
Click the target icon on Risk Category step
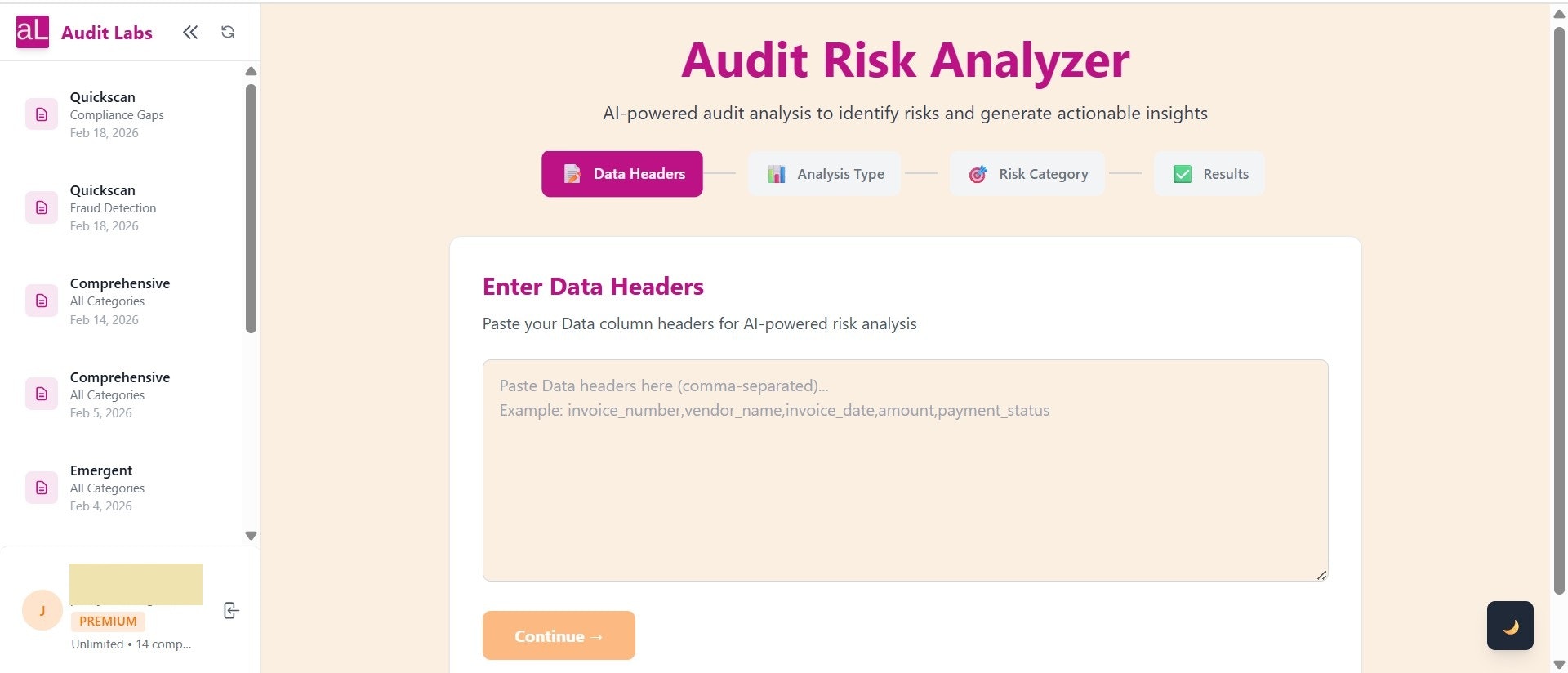pos(977,173)
